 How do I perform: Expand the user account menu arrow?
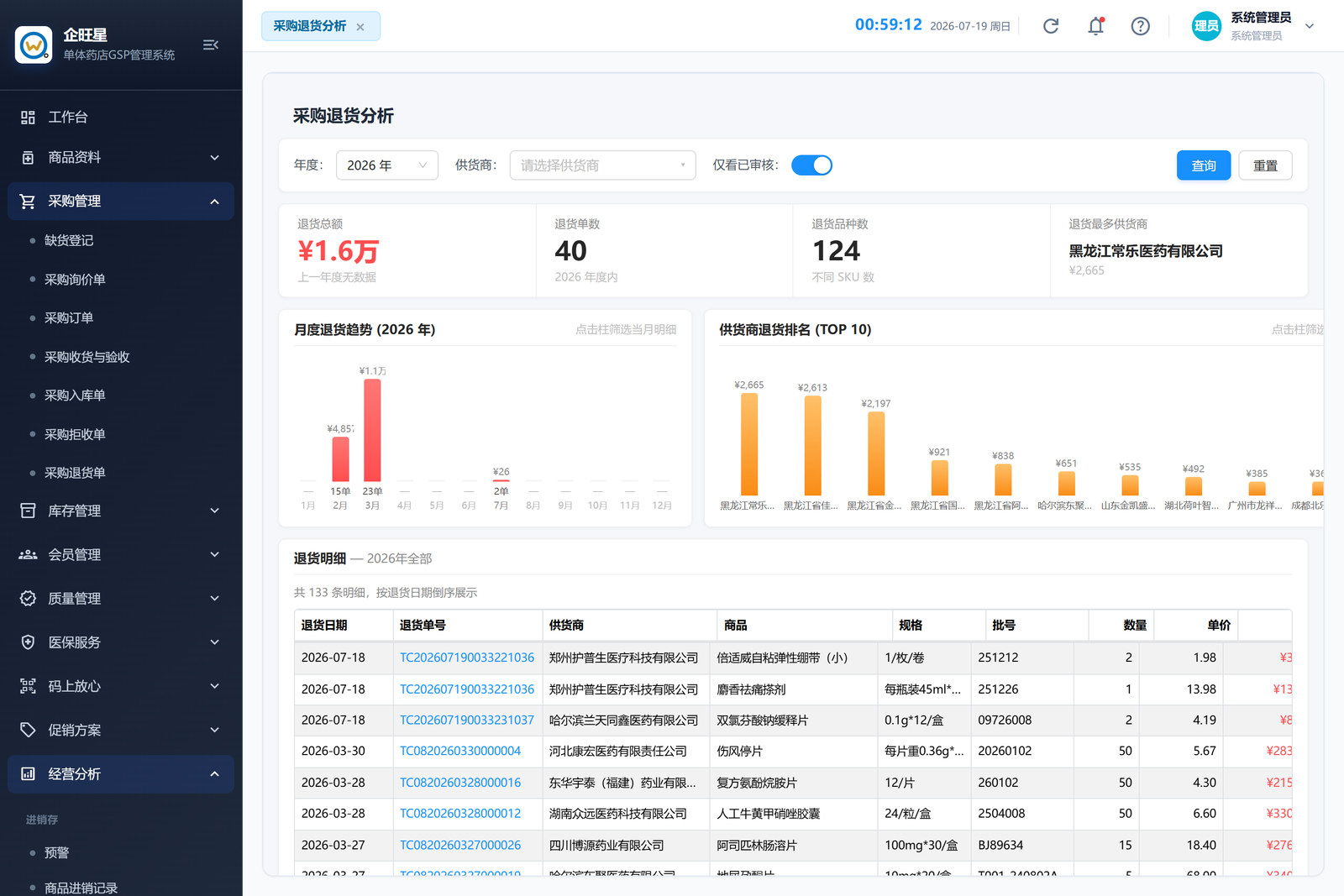[x=1310, y=26]
